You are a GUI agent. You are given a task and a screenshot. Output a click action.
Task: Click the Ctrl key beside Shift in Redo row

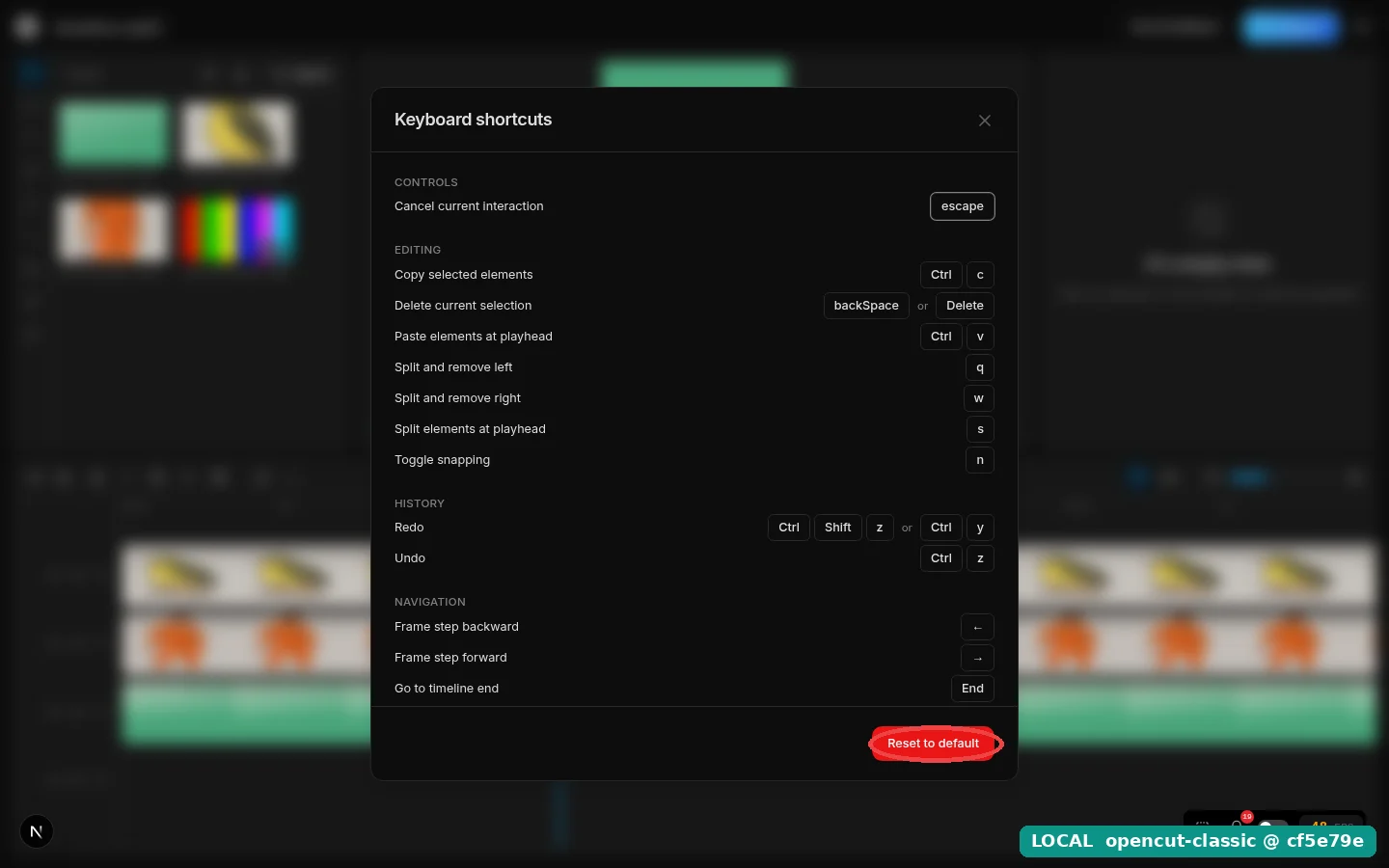[x=789, y=528]
